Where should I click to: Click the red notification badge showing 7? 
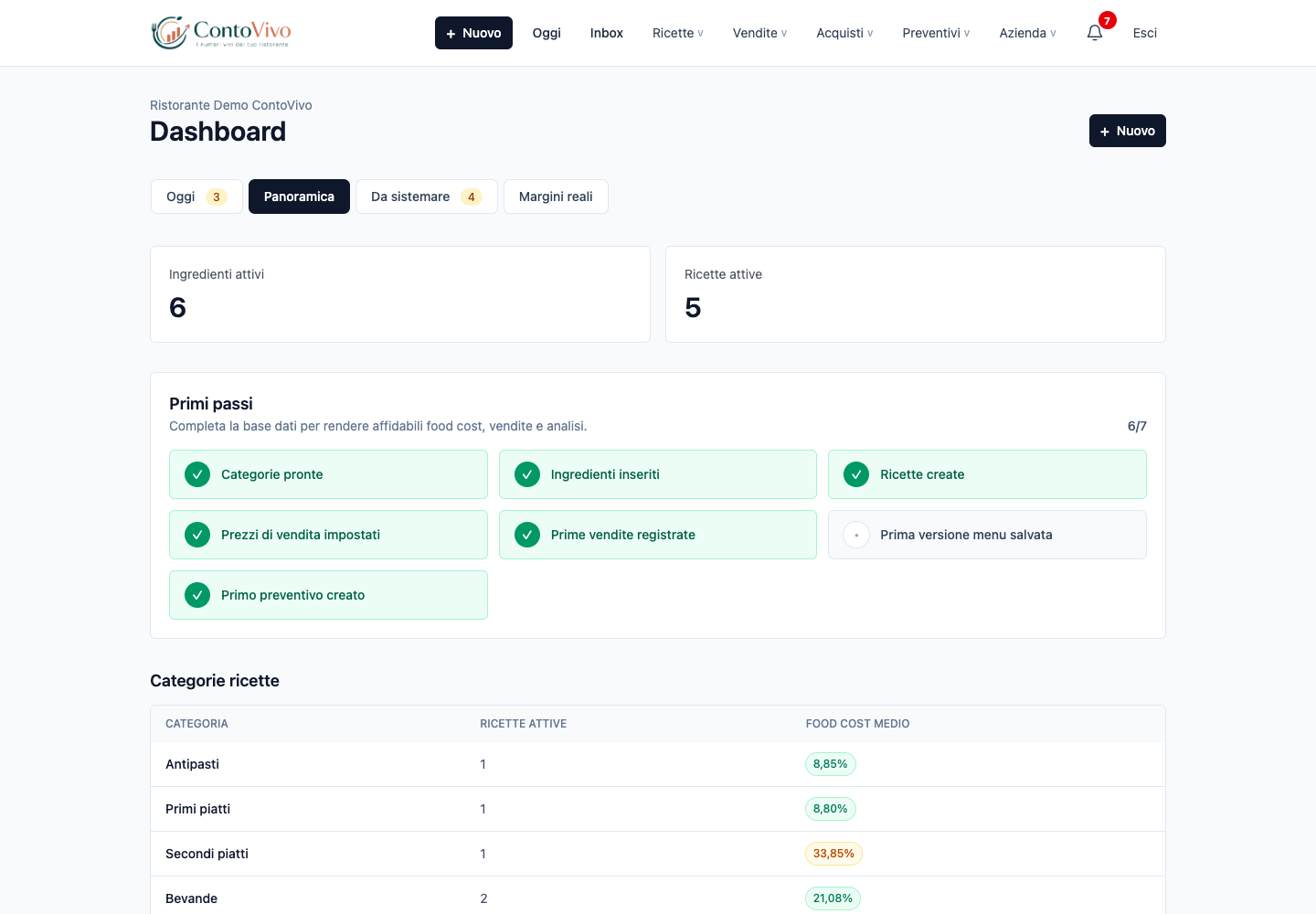1107,20
